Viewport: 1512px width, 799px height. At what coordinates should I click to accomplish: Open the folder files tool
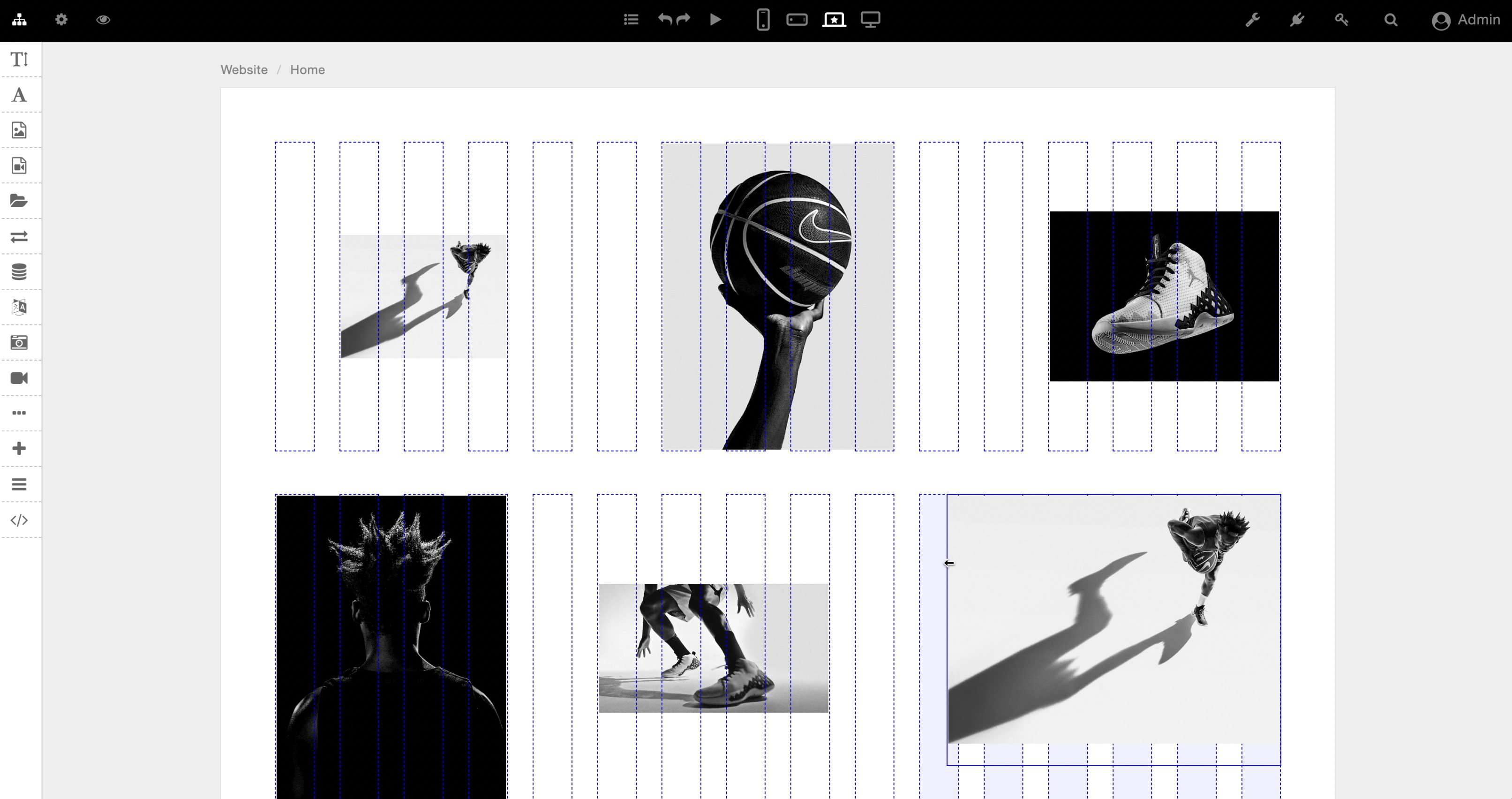19,201
